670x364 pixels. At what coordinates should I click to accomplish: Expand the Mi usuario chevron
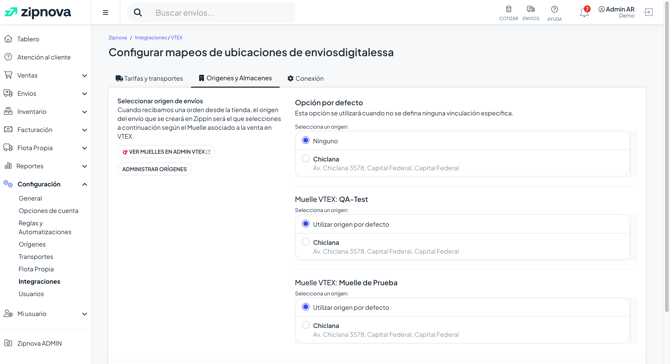point(85,314)
